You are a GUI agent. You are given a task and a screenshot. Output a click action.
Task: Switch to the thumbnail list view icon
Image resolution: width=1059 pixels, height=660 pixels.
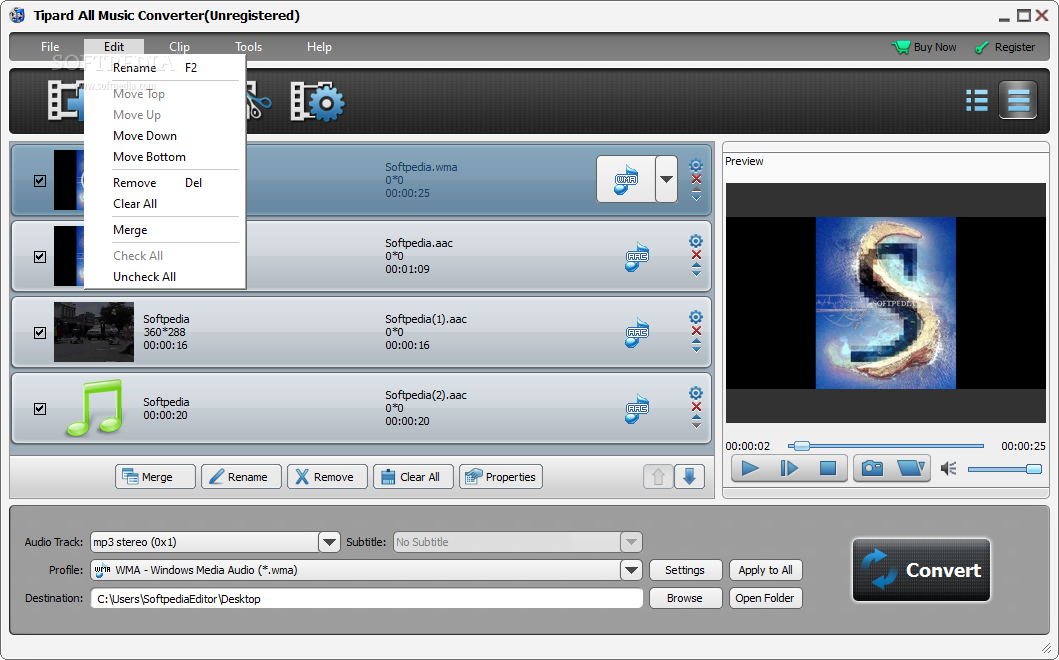[977, 100]
